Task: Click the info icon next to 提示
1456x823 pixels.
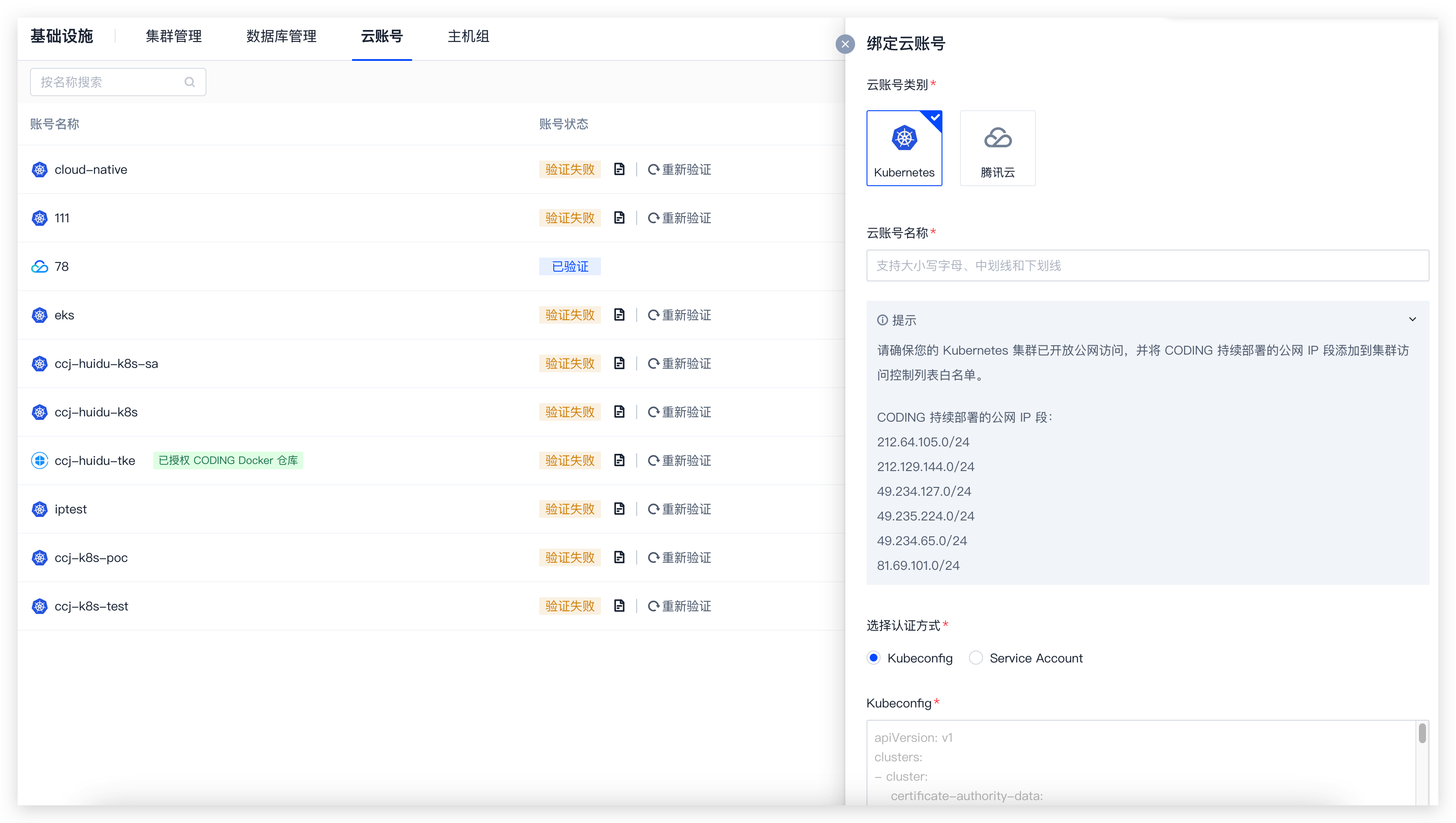Action: (882, 320)
